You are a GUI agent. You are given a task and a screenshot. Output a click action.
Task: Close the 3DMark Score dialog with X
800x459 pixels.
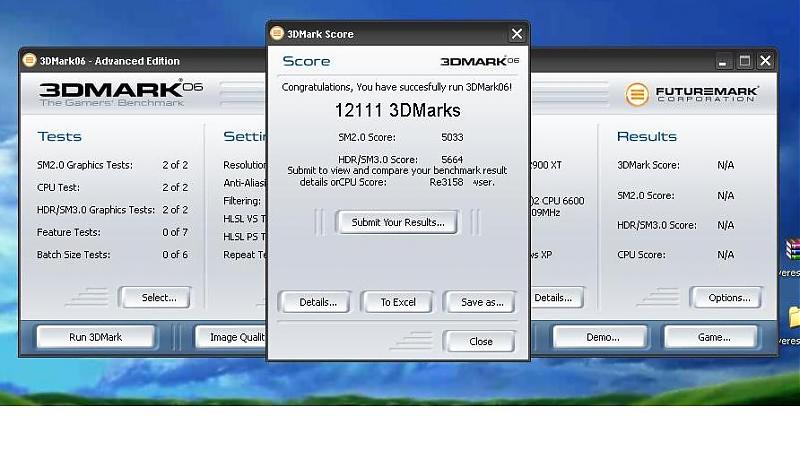[x=516, y=34]
